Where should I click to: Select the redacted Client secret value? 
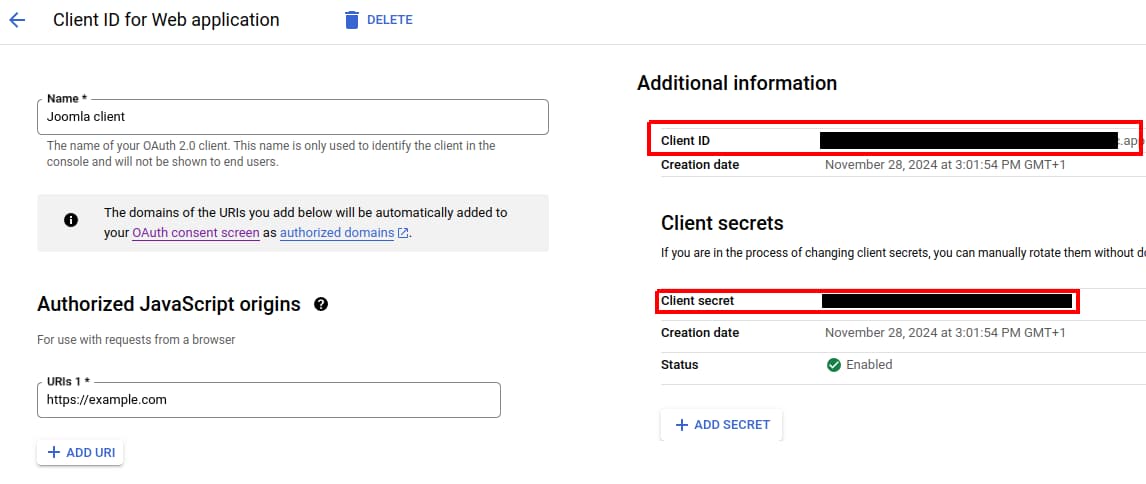coord(946,300)
